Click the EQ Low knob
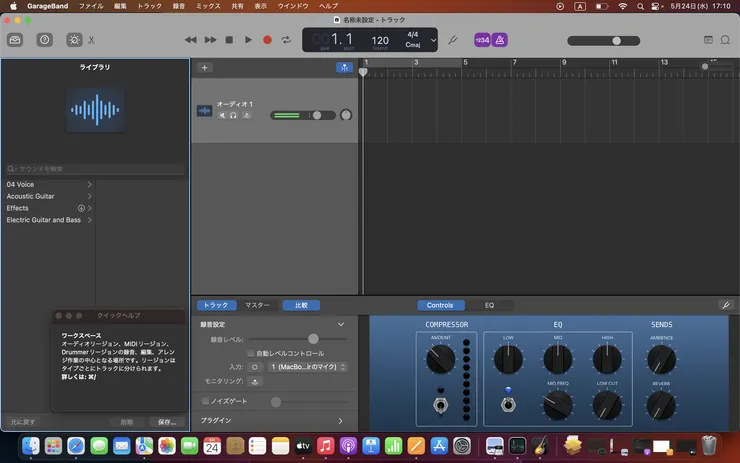Image resolution: width=740 pixels, height=463 pixels. coord(508,359)
